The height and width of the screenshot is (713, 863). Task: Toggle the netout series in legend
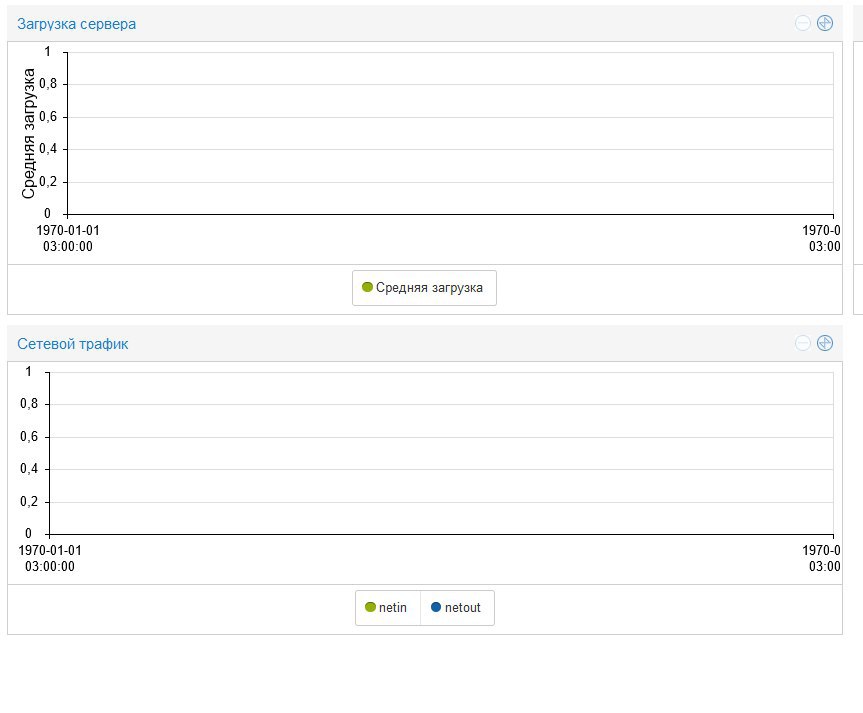tap(457, 607)
